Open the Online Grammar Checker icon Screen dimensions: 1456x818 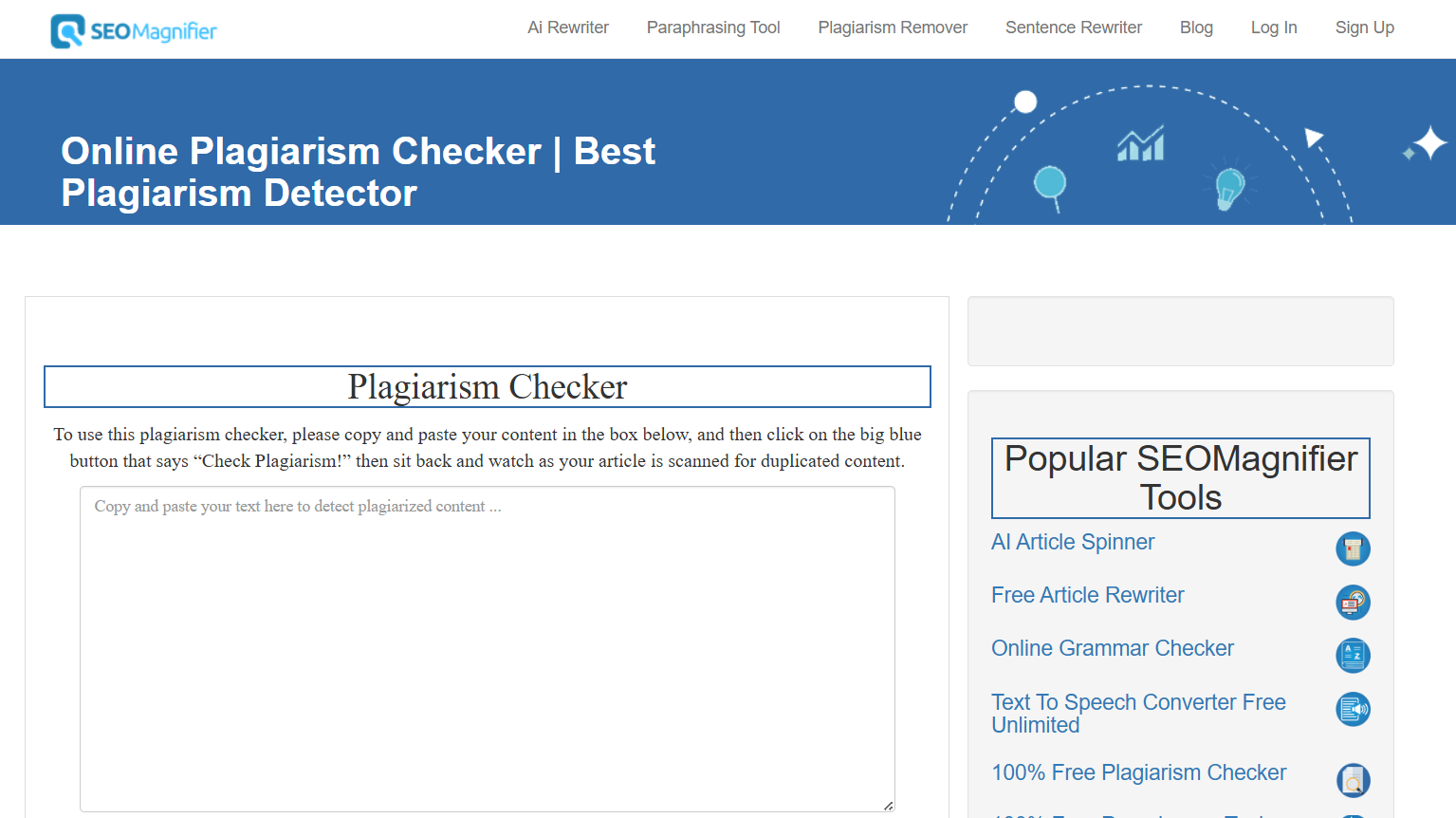click(x=1353, y=656)
